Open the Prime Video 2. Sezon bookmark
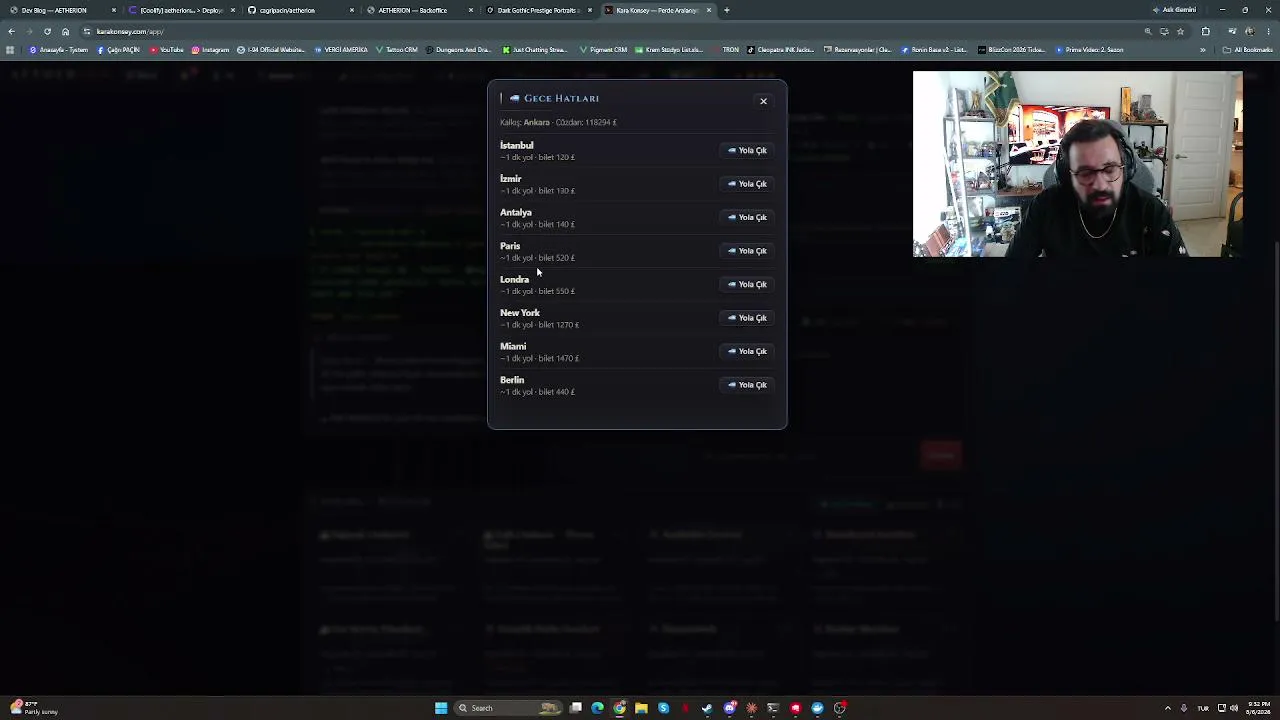 (1088, 49)
